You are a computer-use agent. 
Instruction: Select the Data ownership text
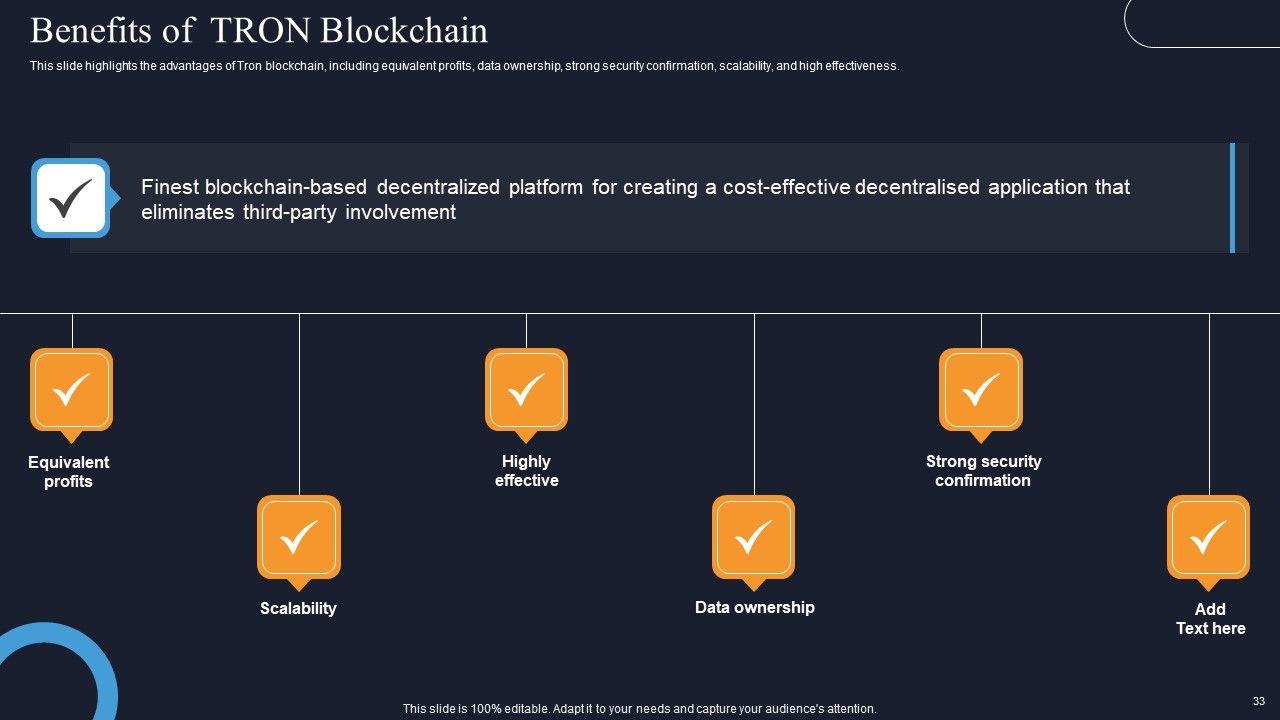754,607
